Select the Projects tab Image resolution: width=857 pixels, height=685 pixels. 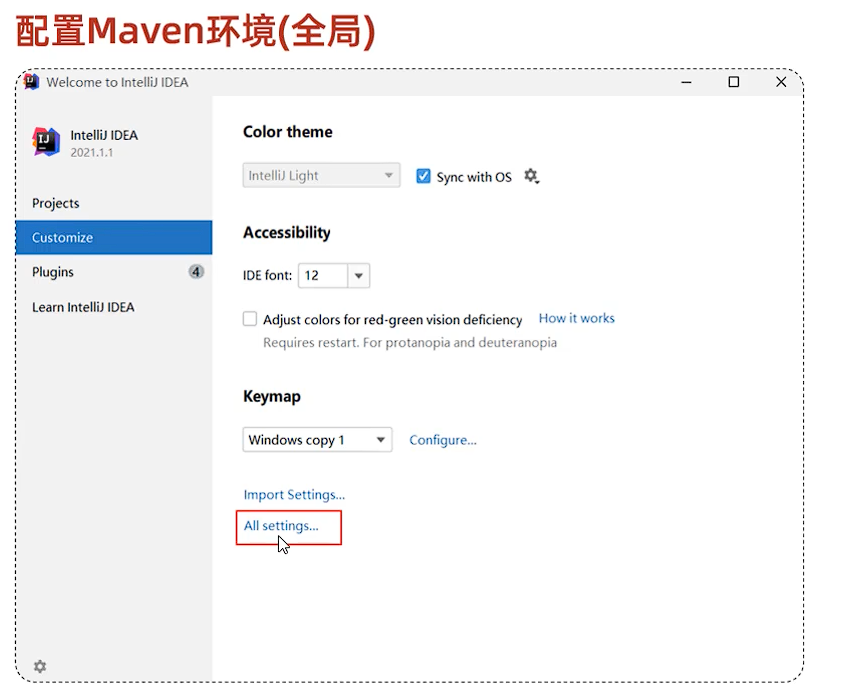(114, 203)
